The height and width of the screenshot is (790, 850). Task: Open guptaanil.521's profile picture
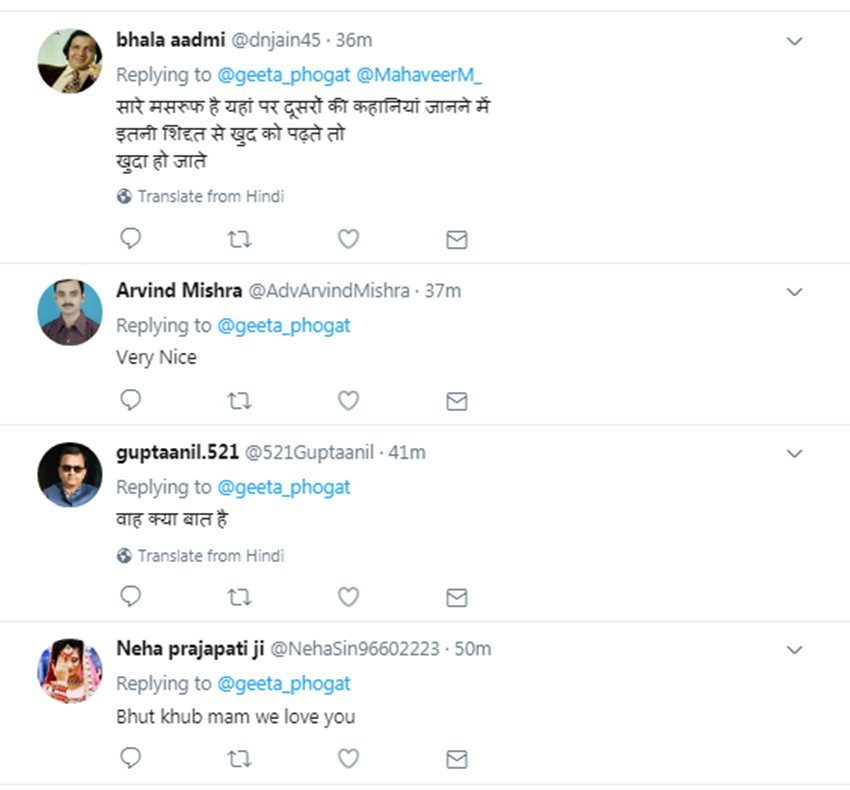click(x=70, y=474)
